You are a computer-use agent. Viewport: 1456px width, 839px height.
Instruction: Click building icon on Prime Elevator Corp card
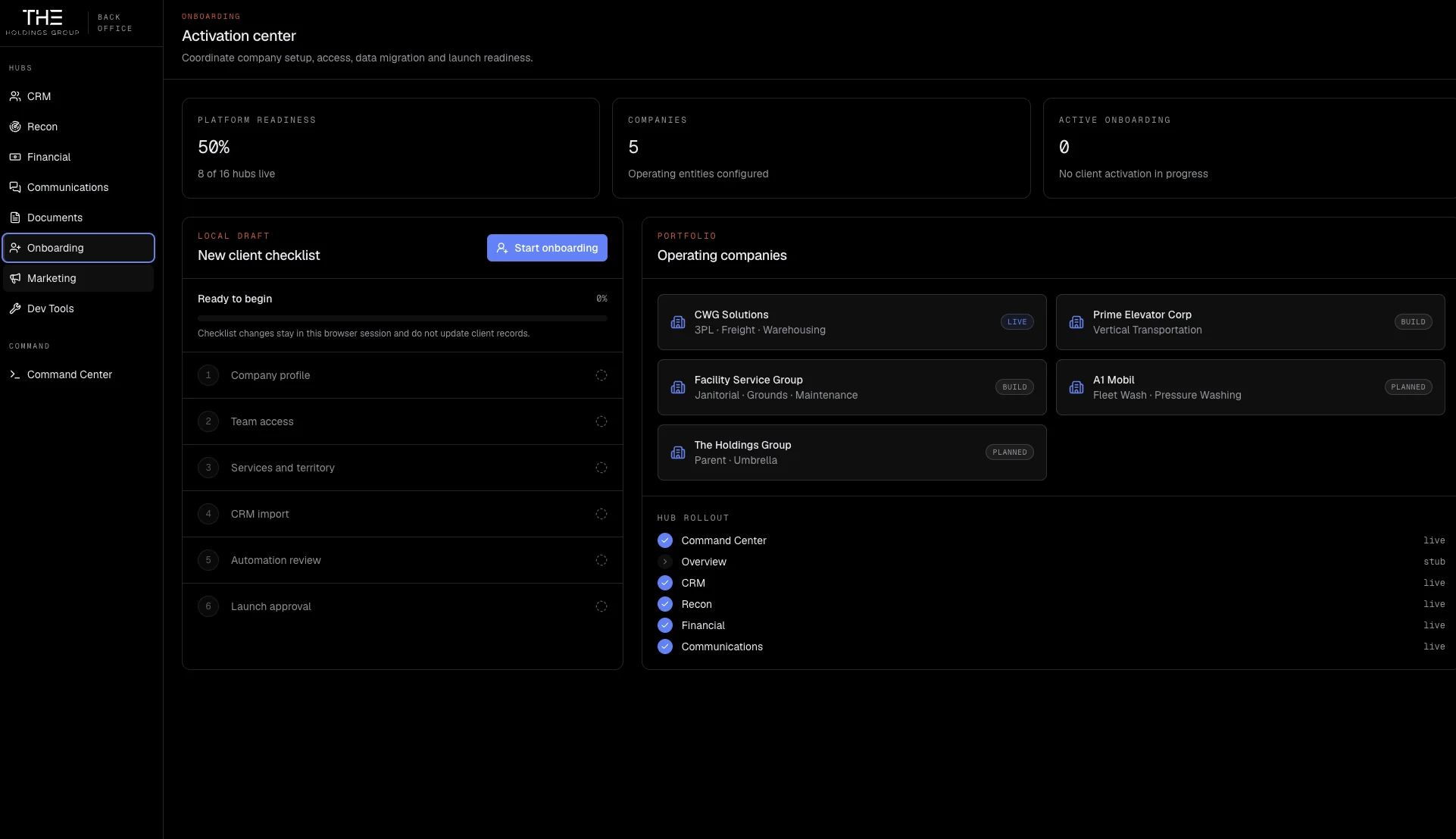tap(1076, 322)
